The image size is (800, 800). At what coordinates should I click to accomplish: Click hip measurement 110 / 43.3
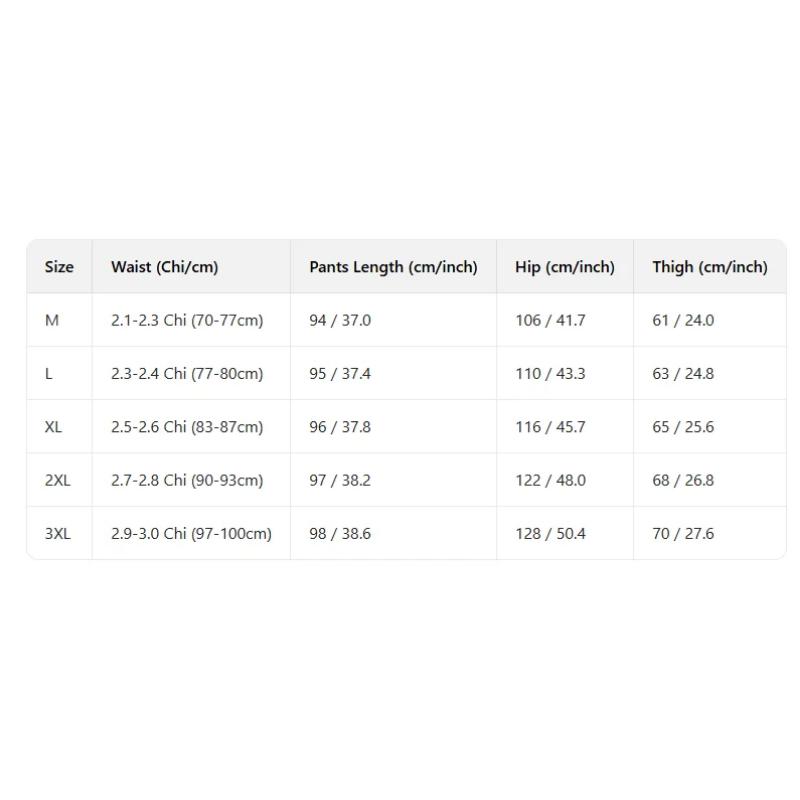pyautogui.click(x=550, y=374)
